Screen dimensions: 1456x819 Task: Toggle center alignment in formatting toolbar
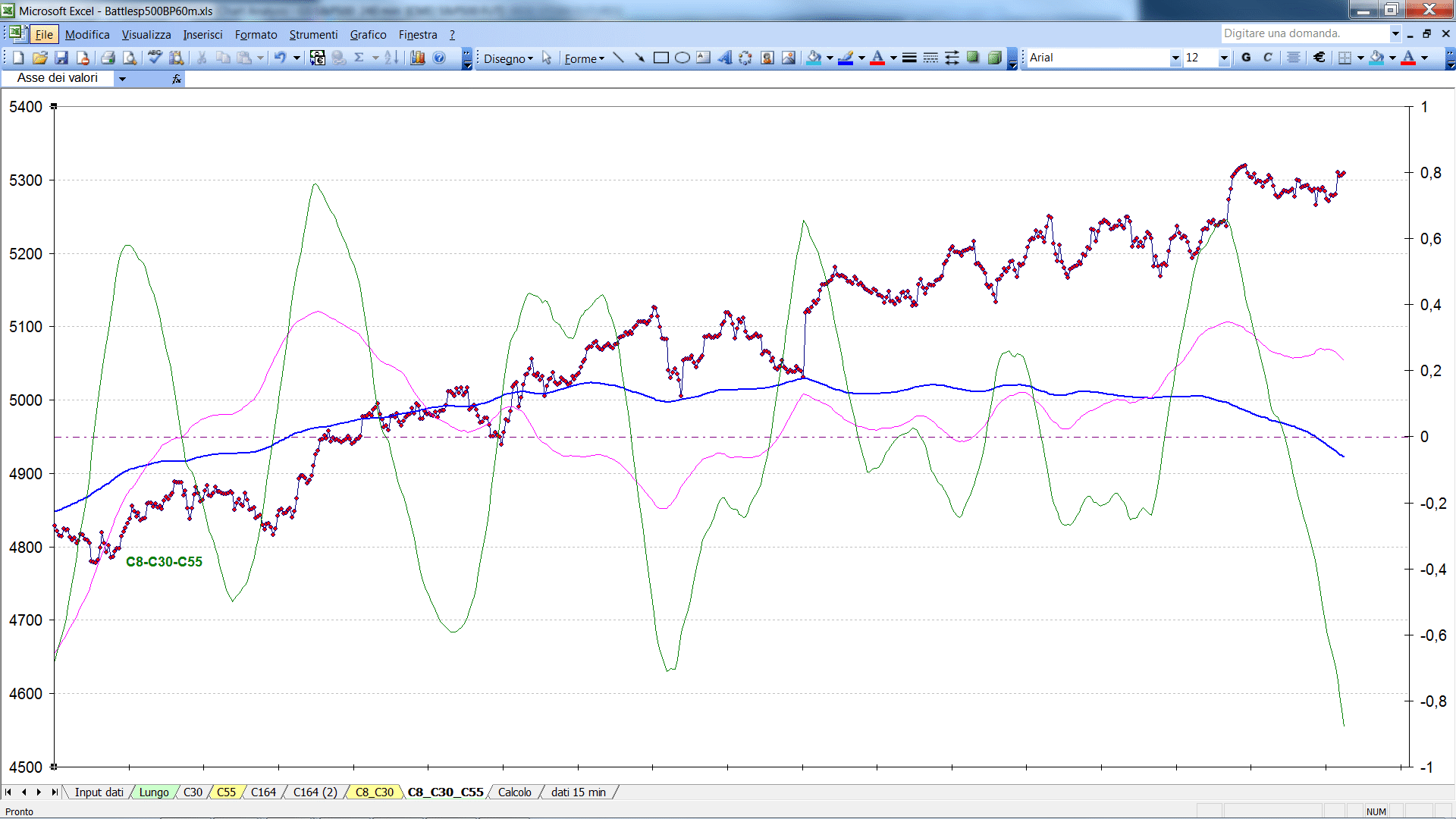(1294, 58)
